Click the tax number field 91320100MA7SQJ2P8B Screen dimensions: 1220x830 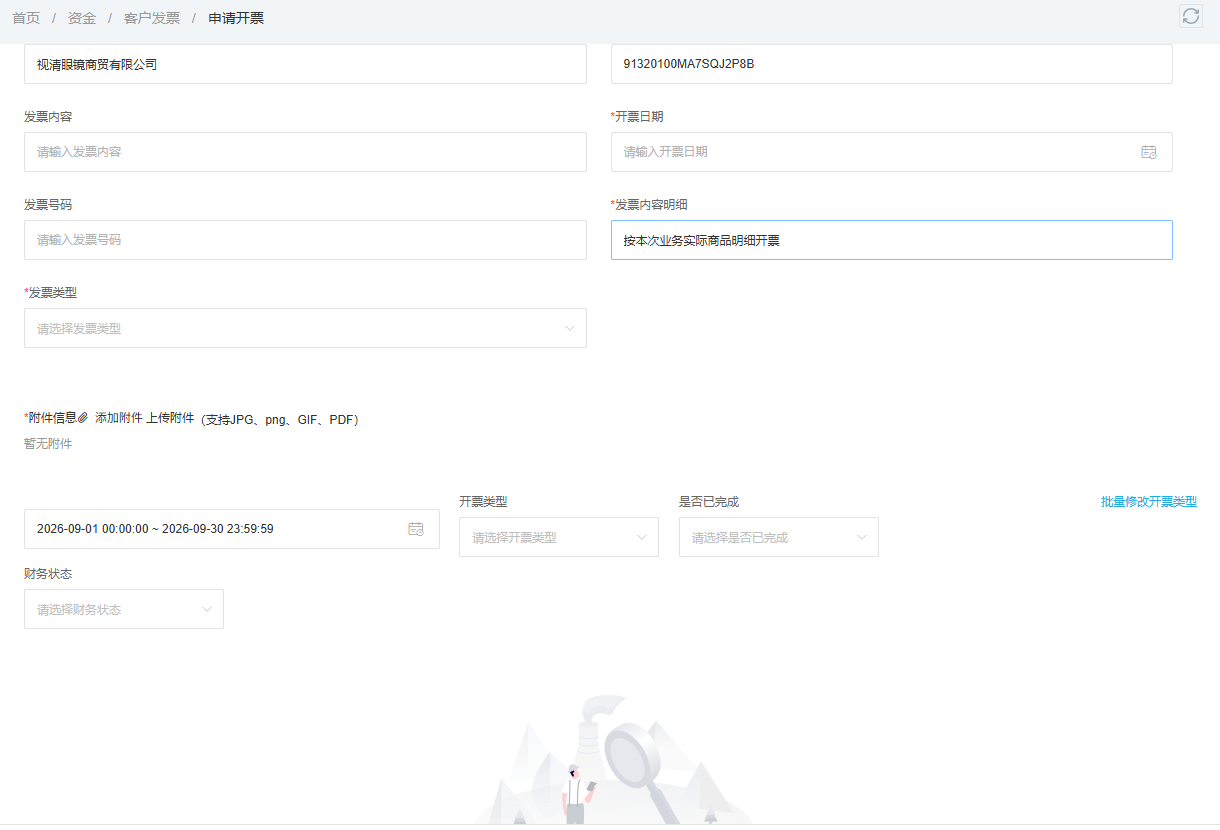click(891, 64)
